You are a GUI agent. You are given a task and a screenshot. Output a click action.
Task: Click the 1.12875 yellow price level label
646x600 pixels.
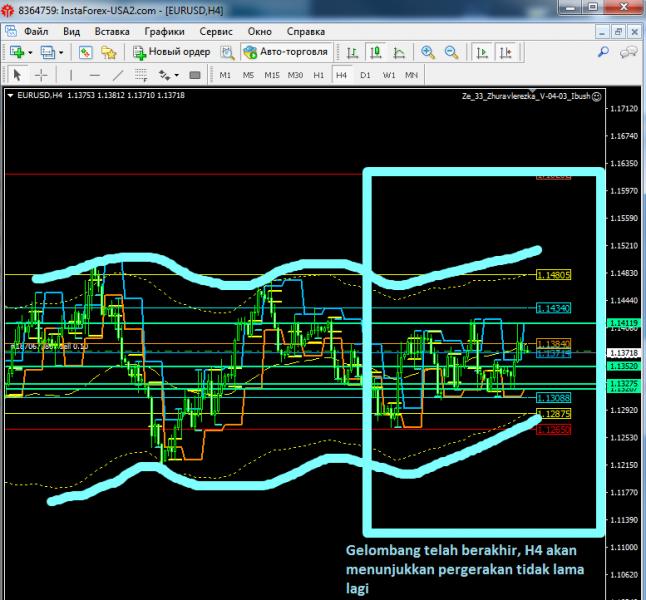pos(553,413)
